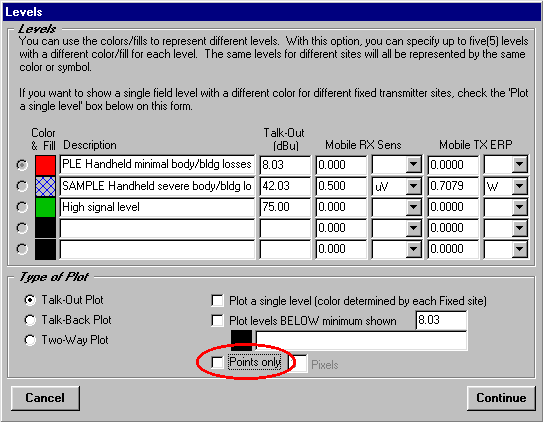Image resolution: width=543 pixels, height=422 pixels.
Task: Click the Continue button
Action: click(501, 398)
